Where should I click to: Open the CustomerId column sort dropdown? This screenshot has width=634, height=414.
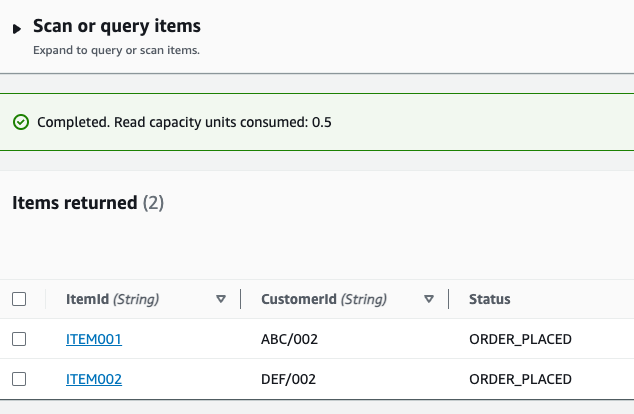tap(429, 299)
